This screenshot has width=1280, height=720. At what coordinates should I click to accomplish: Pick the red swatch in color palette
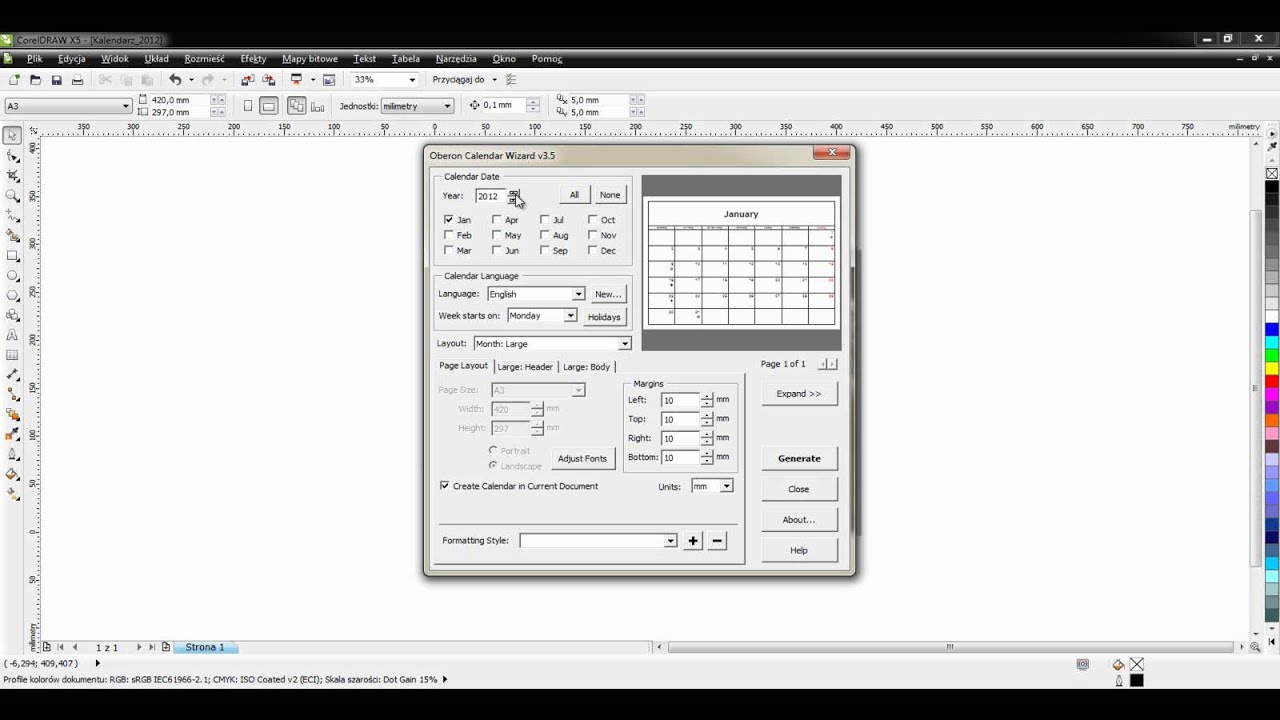(1271, 382)
